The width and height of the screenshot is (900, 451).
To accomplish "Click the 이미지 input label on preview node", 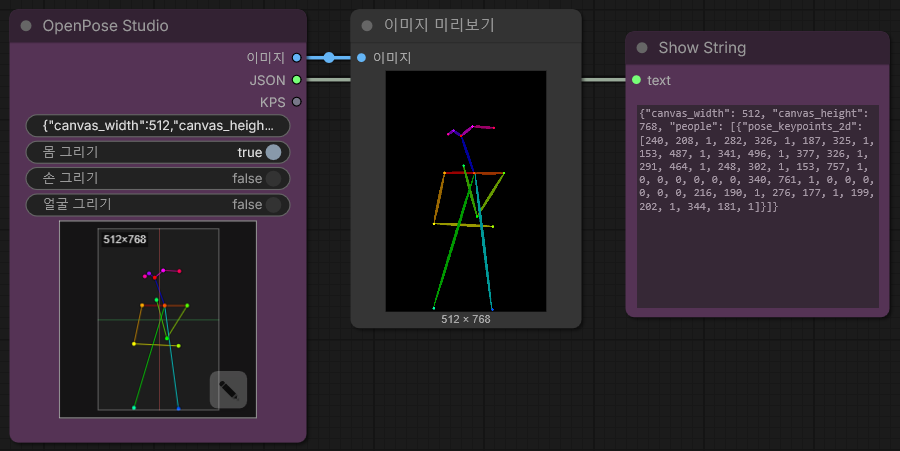I will coord(392,57).
